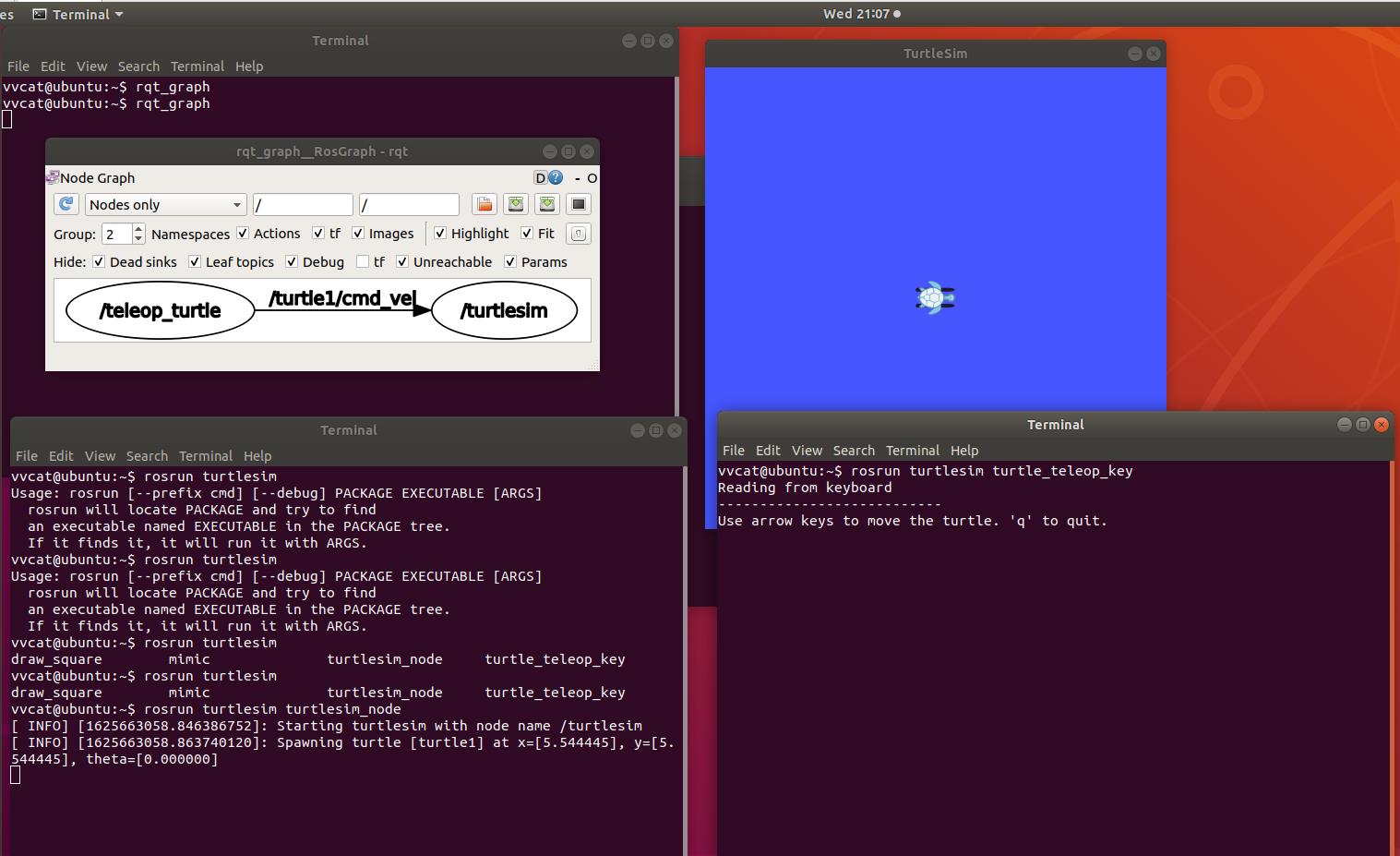The width and height of the screenshot is (1400, 856).
Task: Disable the Highlight checkbox
Action: (x=440, y=234)
